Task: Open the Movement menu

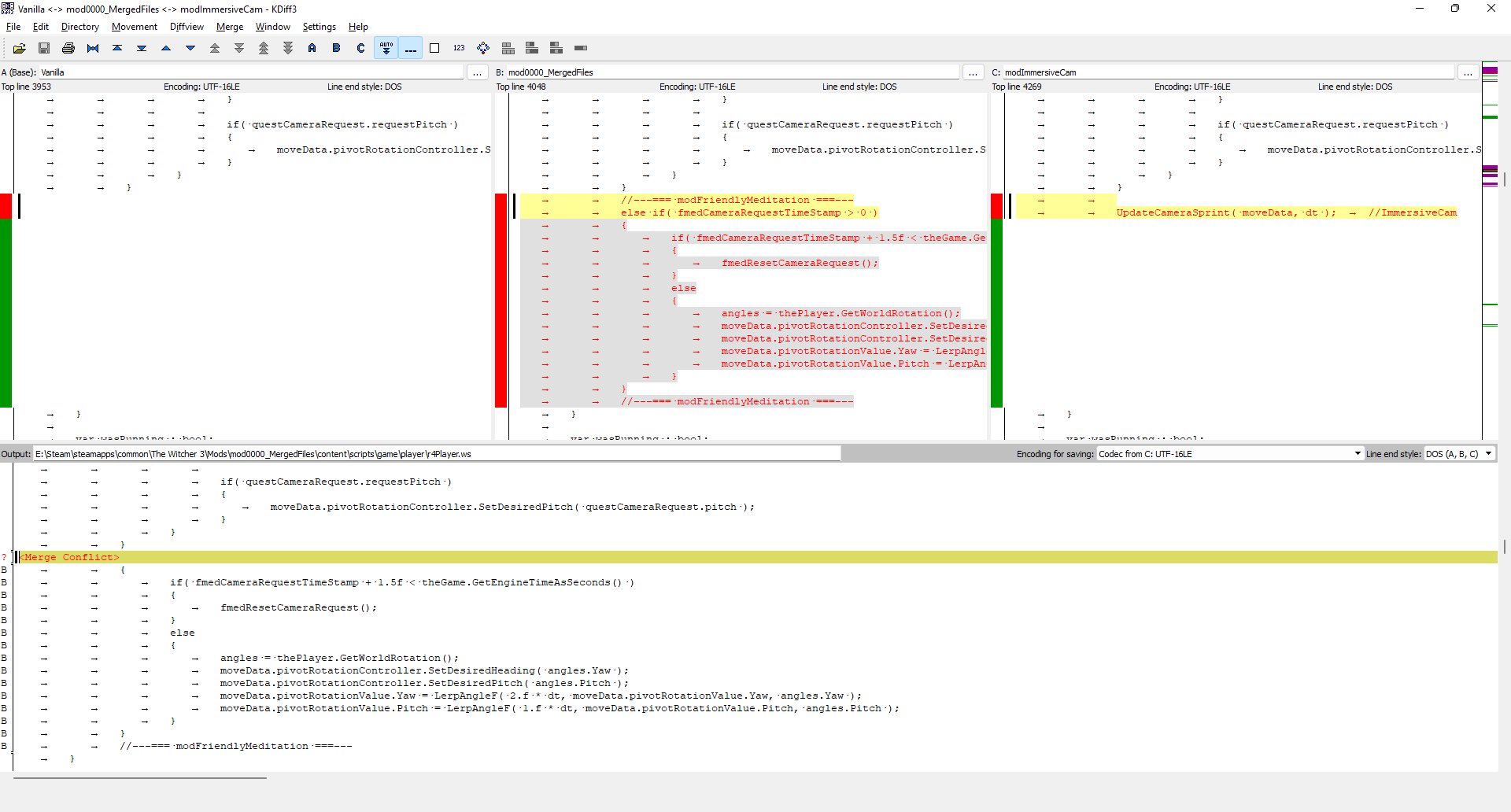Action: tap(135, 27)
